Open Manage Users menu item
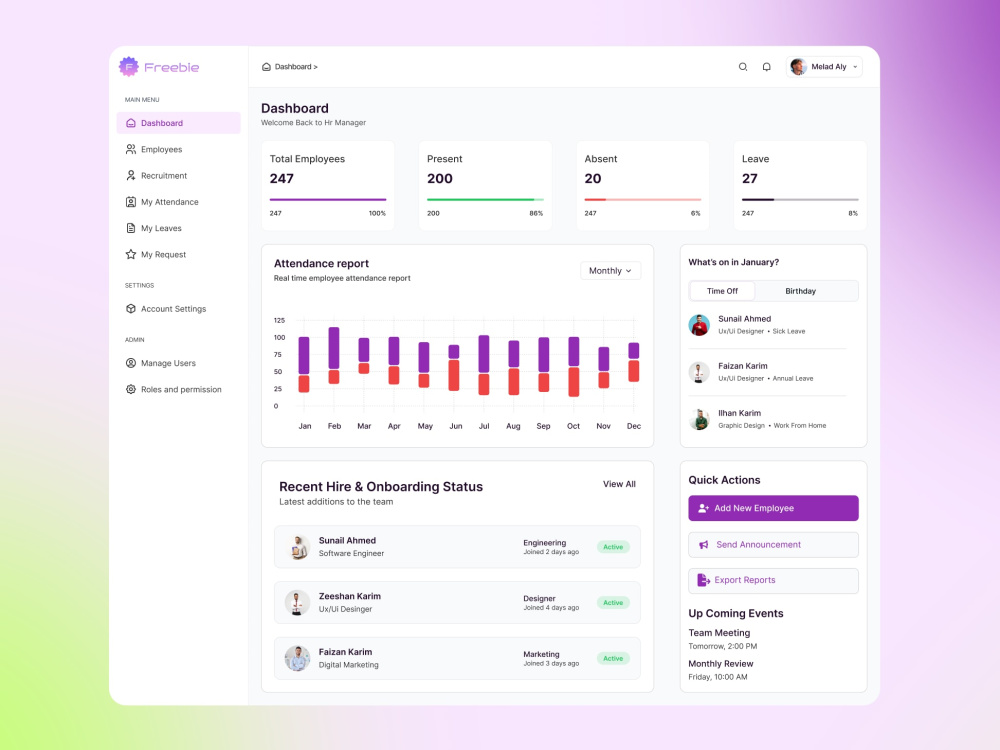Viewport: 1000px width, 750px height. click(179, 363)
